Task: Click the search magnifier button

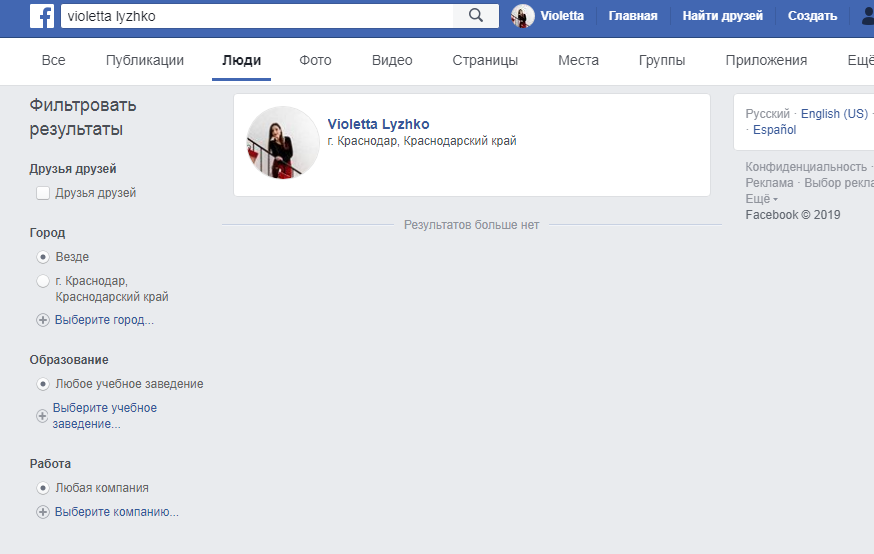Action: [x=475, y=16]
